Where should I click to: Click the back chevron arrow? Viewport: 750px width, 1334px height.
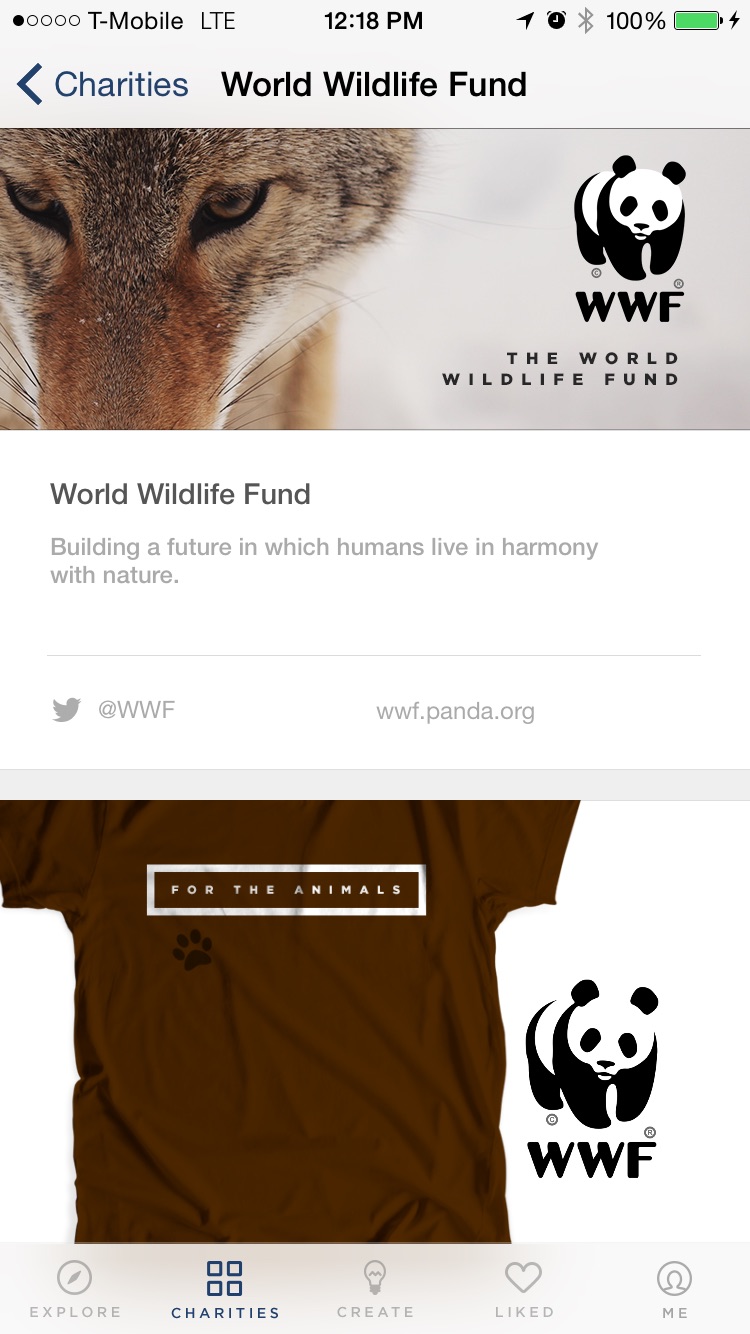(x=30, y=84)
